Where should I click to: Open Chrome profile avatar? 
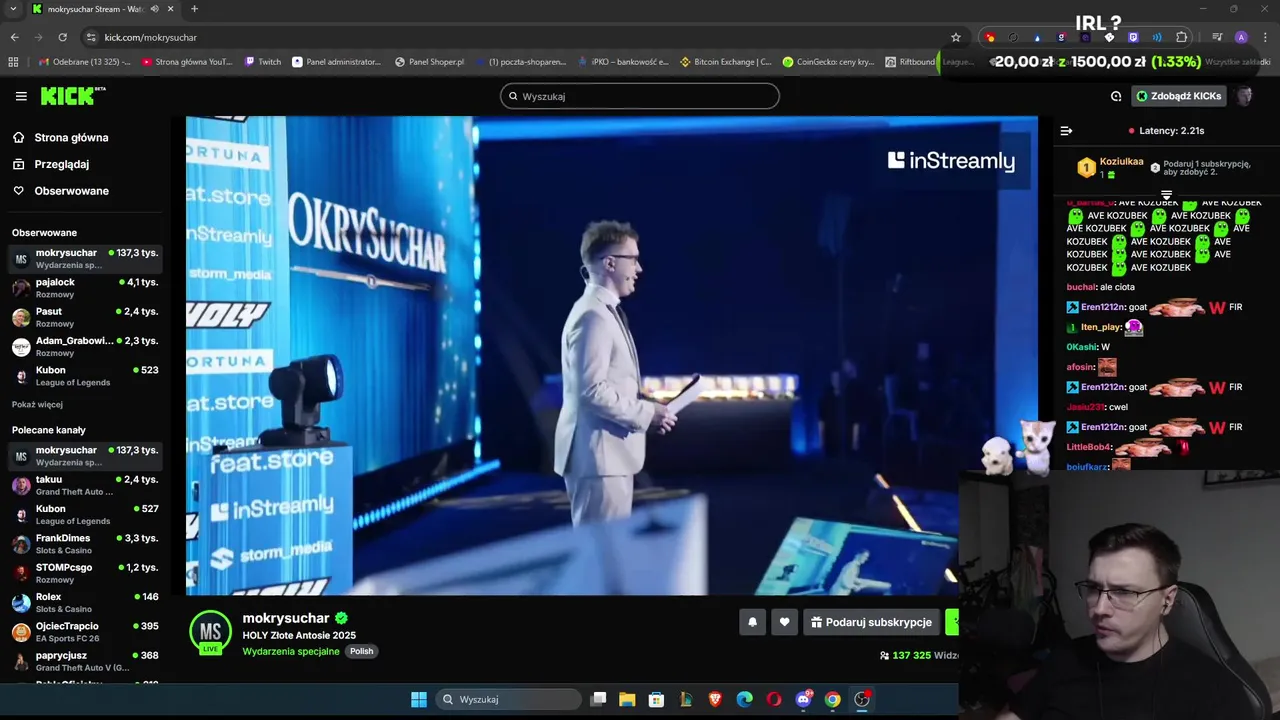point(1241,37)
